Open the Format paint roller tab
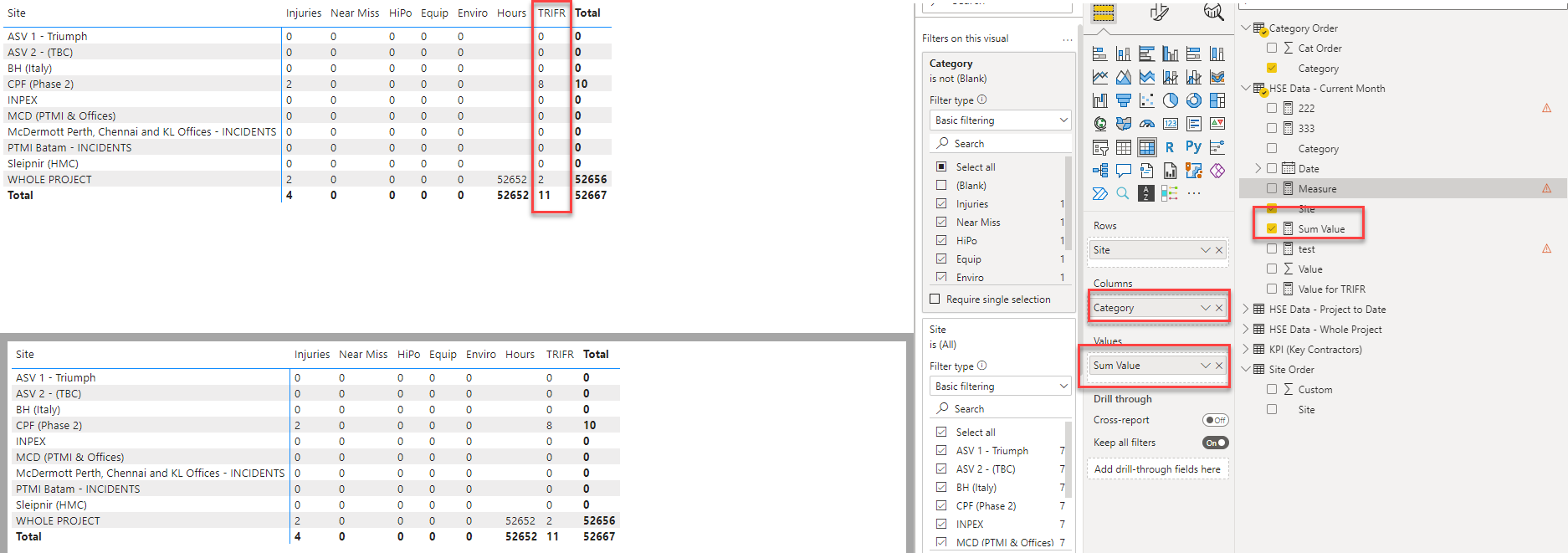 tap(1159, 12)
